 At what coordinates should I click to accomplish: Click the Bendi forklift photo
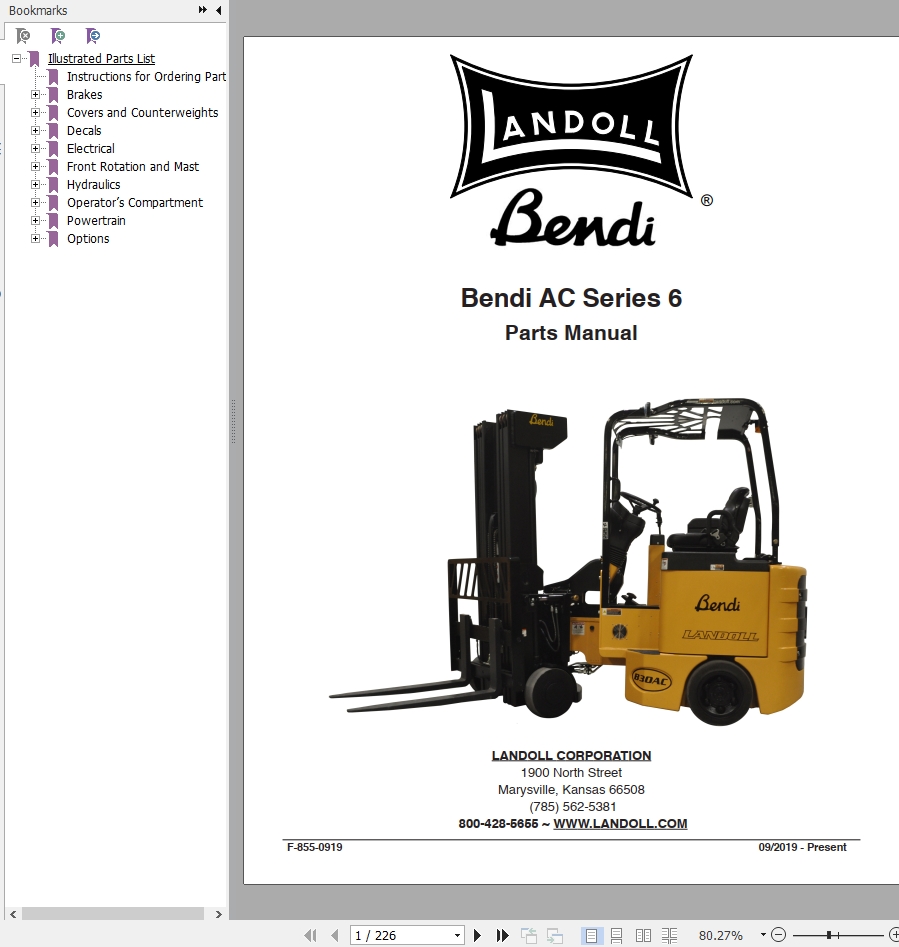569,562
